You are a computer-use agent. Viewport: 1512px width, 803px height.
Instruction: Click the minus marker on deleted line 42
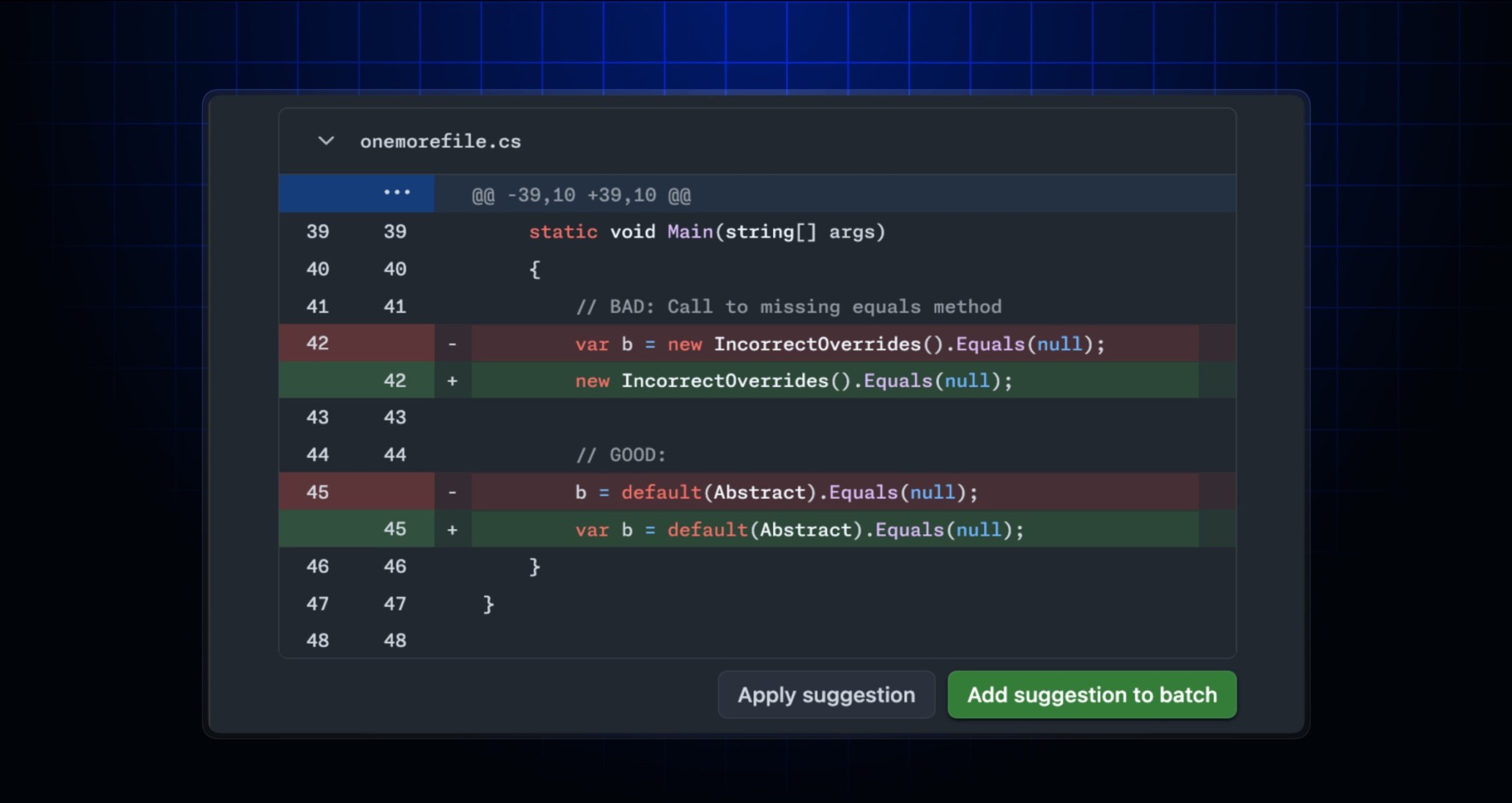point(453,343)
